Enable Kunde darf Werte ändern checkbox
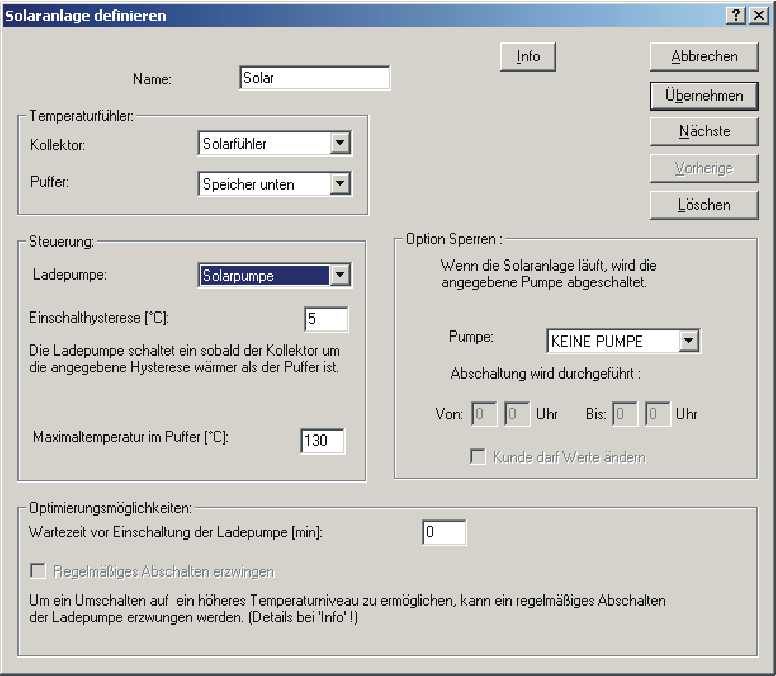 pyautogui.click(x=478, y=457)
